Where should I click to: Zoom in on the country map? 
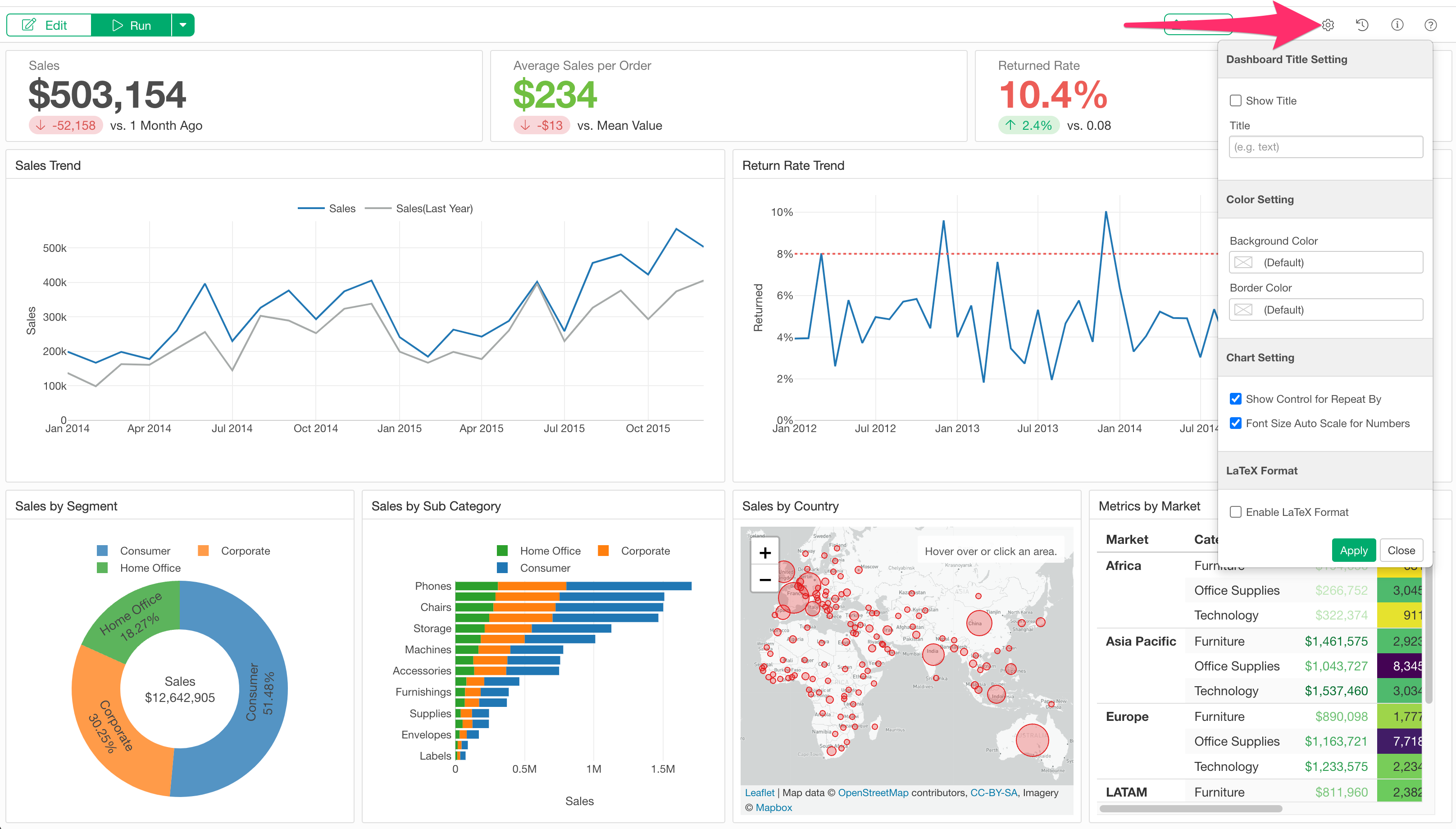(765, 553)
